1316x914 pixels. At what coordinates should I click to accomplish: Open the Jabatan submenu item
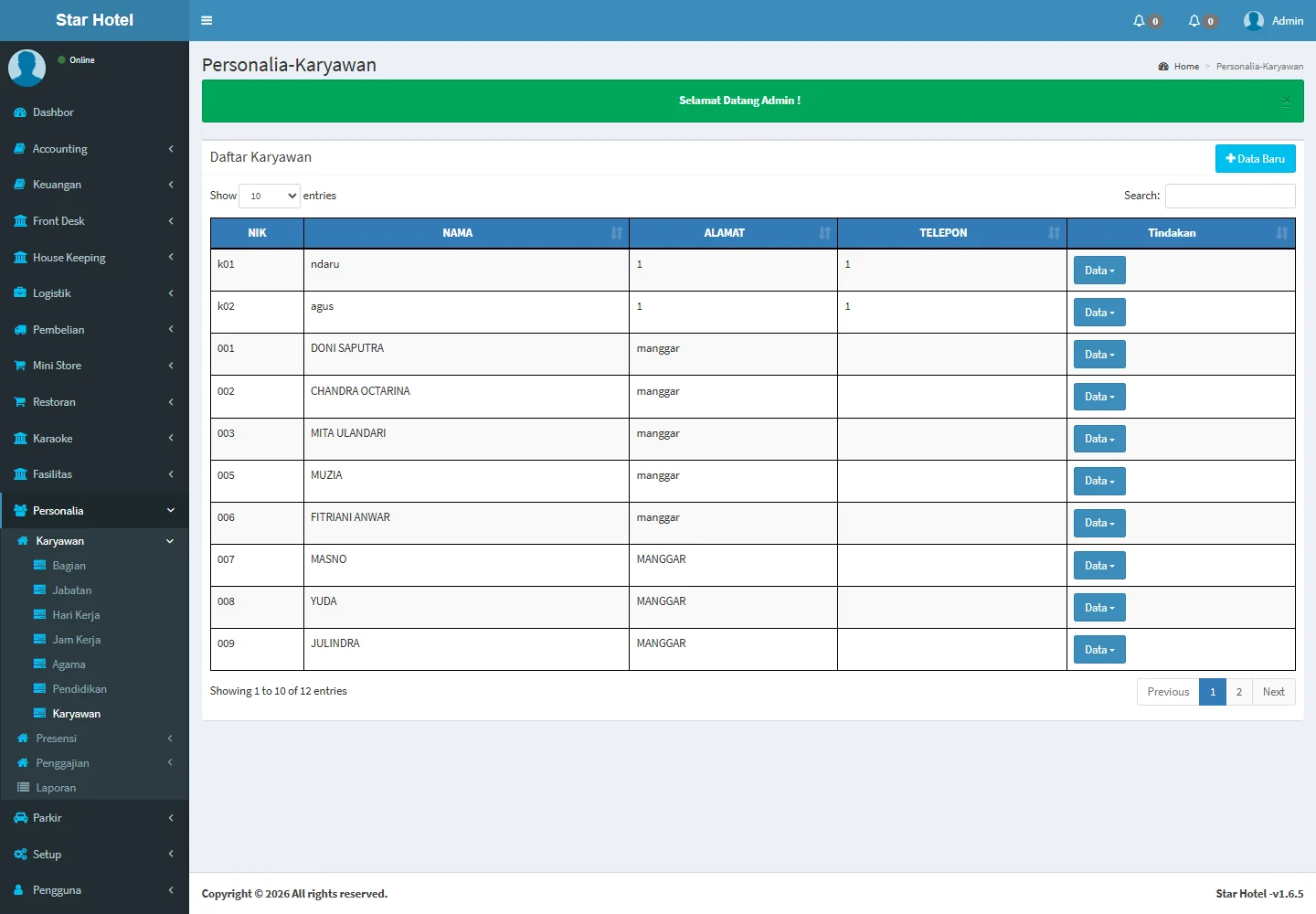pos(71,590)
